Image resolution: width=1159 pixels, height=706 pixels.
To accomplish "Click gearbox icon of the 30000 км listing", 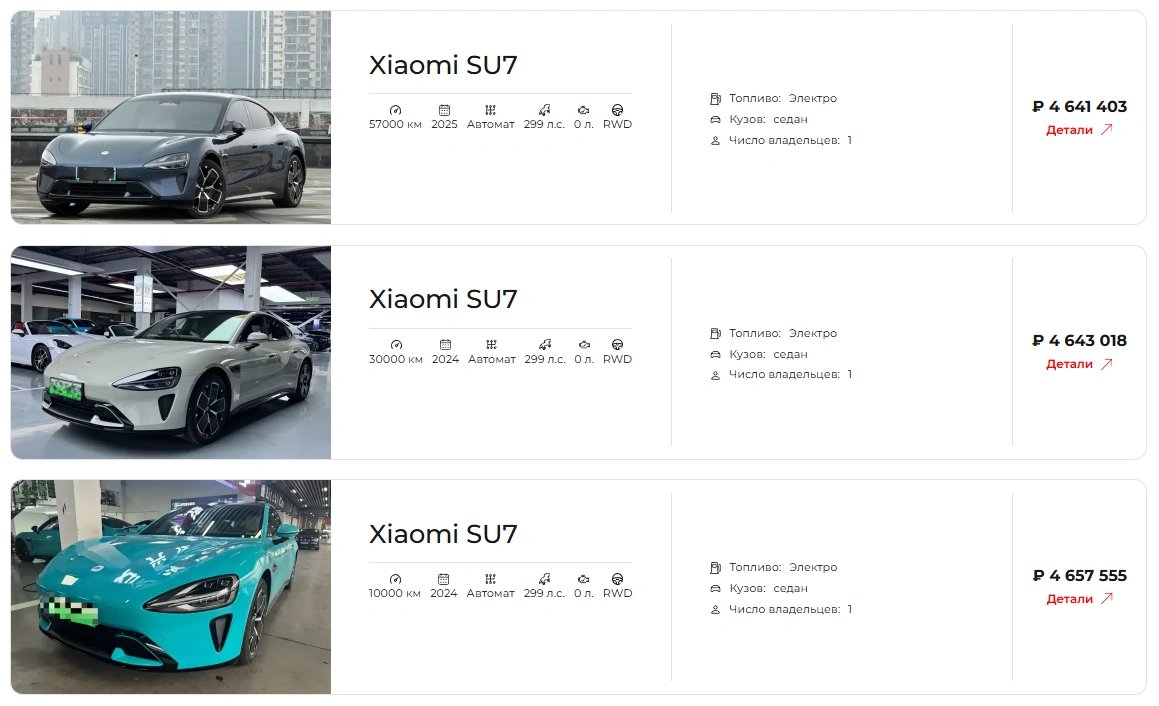I will 492,344.
